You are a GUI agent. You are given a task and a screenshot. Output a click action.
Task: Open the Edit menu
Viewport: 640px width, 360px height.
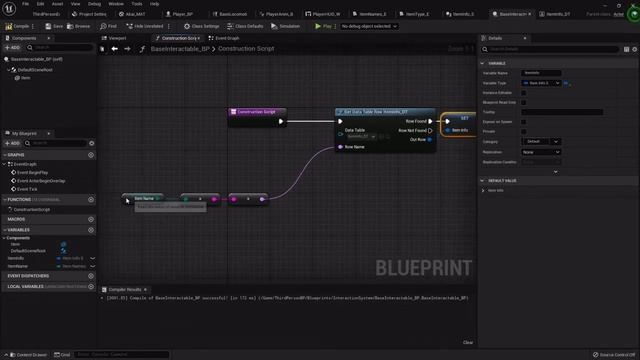pos(40,4)
